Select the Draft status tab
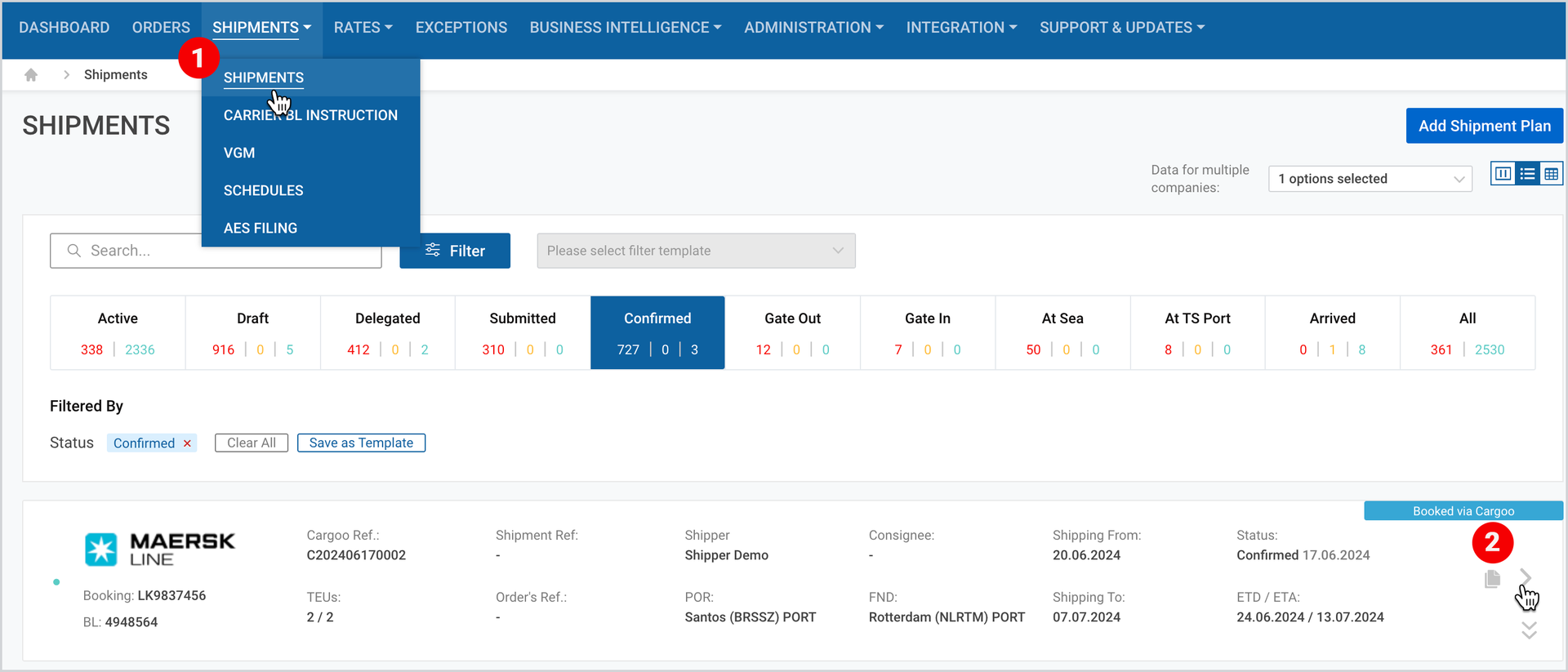This screenshot has height=672, width=1568. click(252, 332)
